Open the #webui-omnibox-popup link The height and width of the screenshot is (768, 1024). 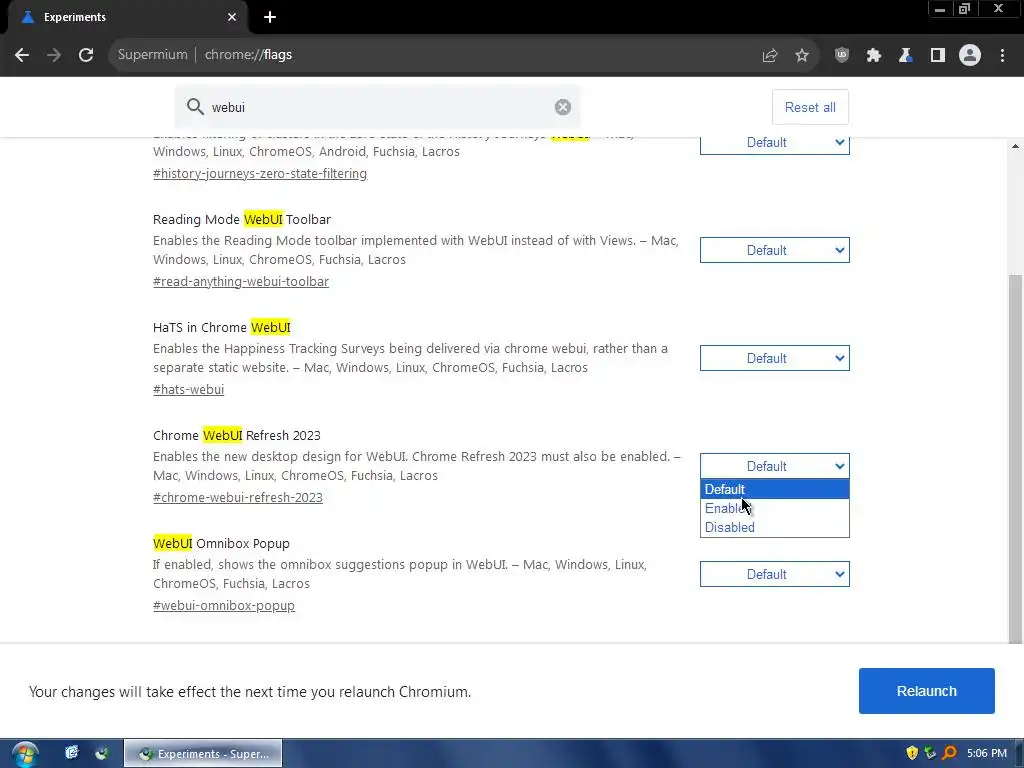(223, 605)
